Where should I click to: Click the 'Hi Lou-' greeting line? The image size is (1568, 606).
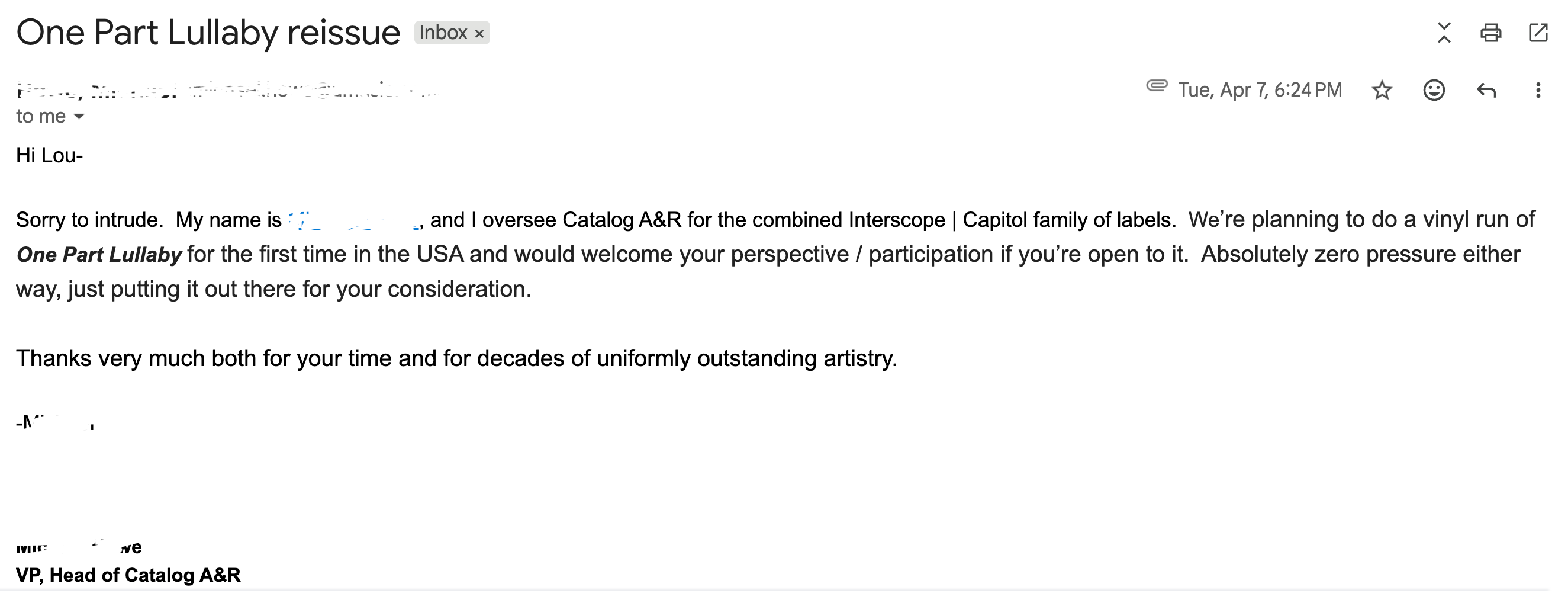click(49, 155)
